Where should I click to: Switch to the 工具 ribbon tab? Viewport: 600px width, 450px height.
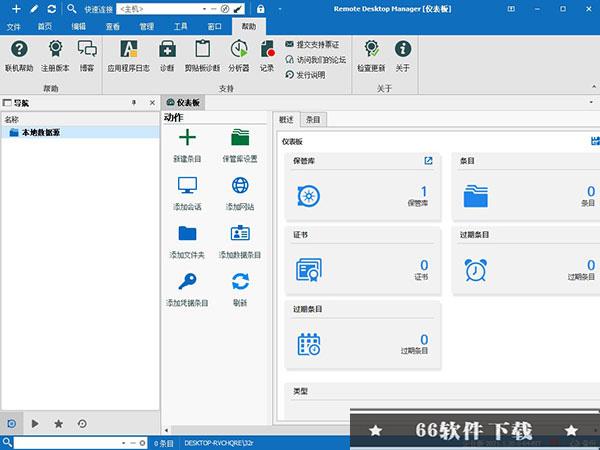point(181,26)
